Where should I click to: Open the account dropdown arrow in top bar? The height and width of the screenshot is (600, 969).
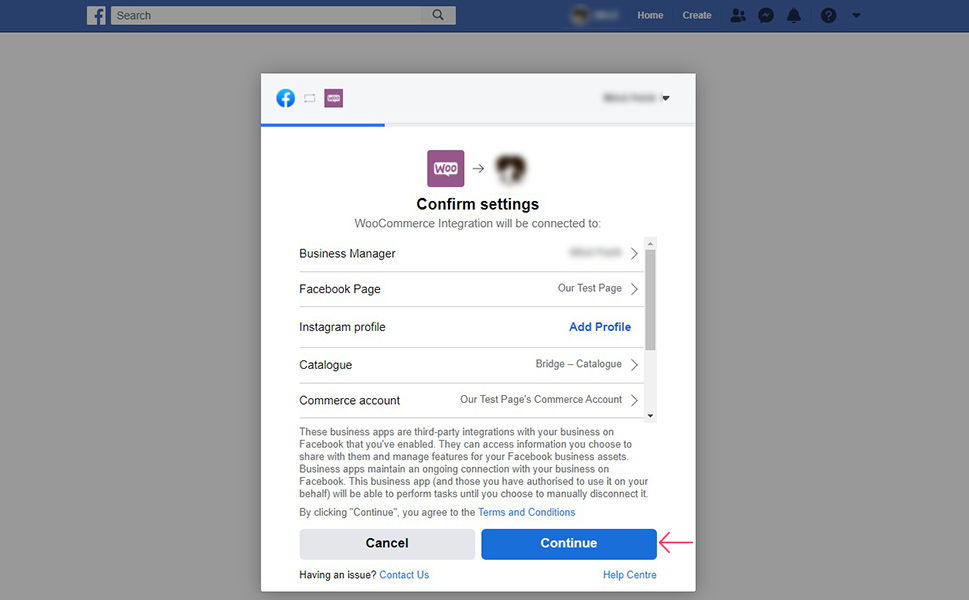pyautogui.click(x=856, y=15)
